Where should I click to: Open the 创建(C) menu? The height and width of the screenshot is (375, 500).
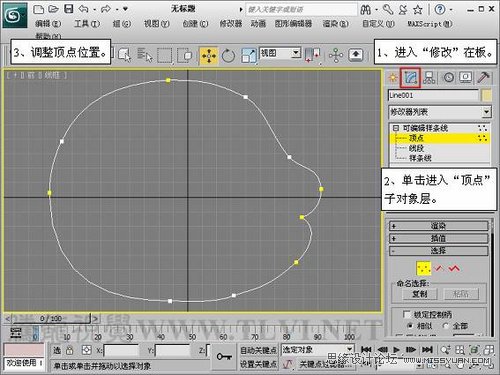(x=195, y=24)
